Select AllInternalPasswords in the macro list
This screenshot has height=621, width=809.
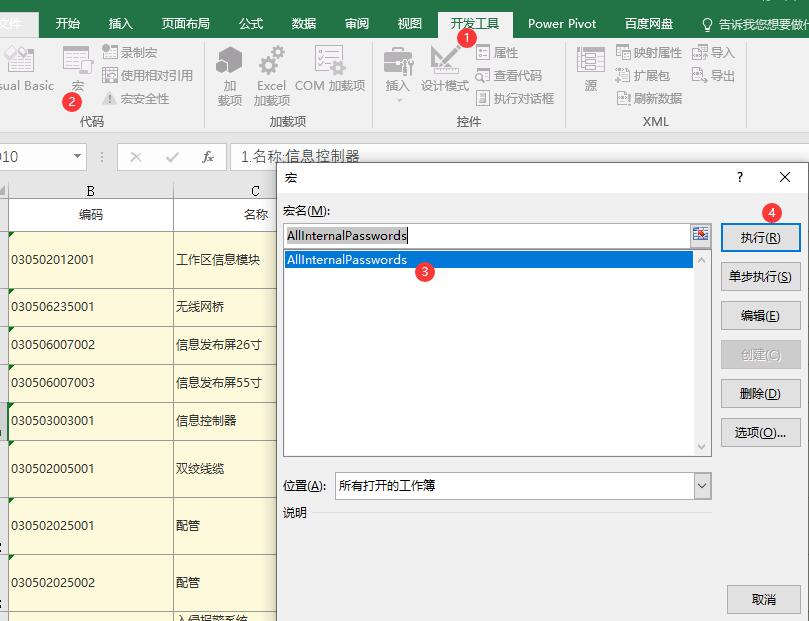(x=347, y=260)
